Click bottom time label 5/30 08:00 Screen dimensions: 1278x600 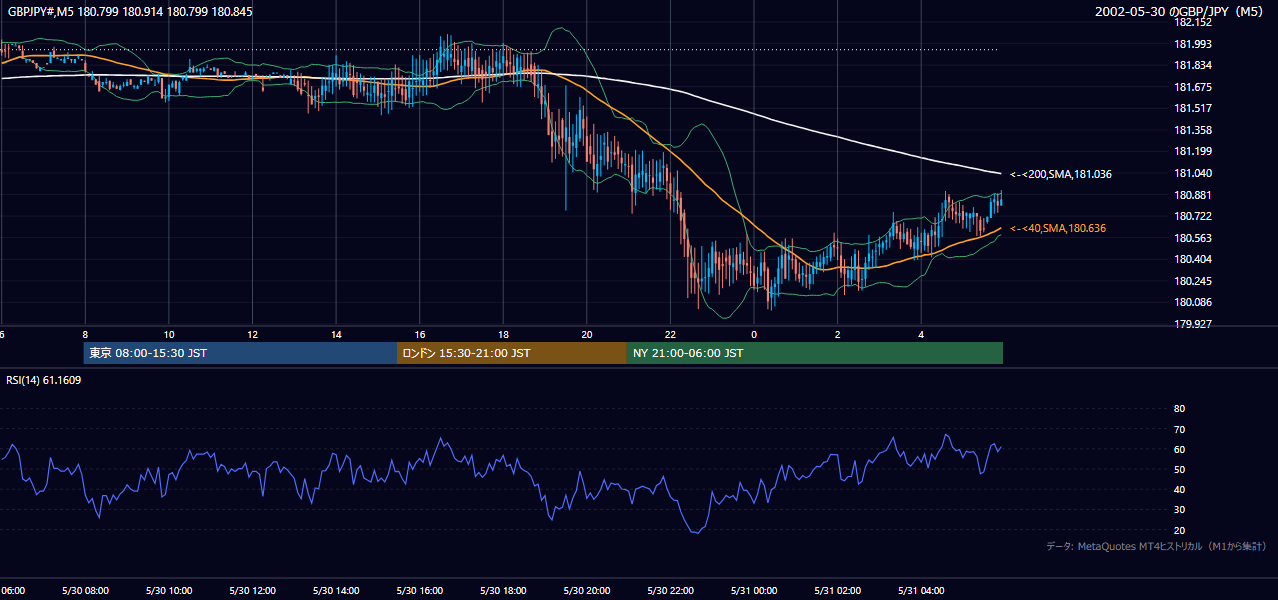tap(85, 590)
